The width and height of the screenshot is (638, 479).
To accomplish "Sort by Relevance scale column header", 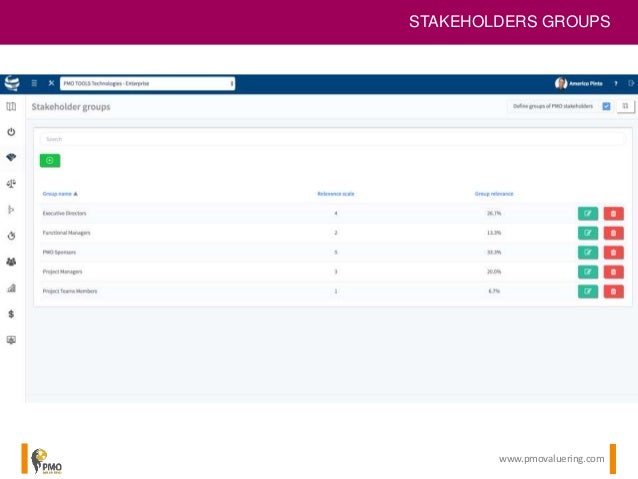I will pos(335,193).
